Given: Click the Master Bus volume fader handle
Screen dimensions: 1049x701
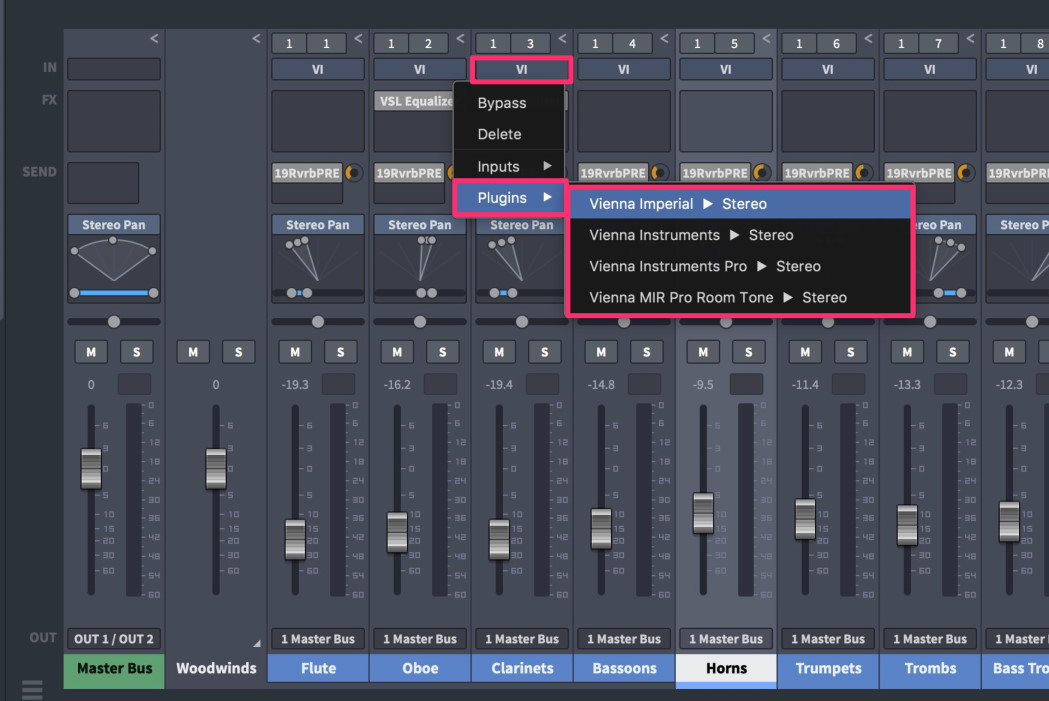Looking at the screenshot, I should point(91,469).
